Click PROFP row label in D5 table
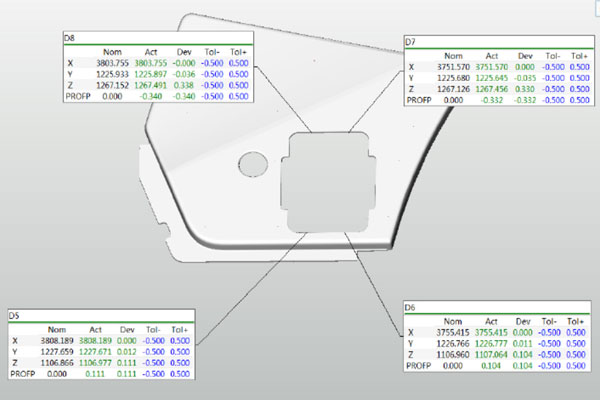 21,373
